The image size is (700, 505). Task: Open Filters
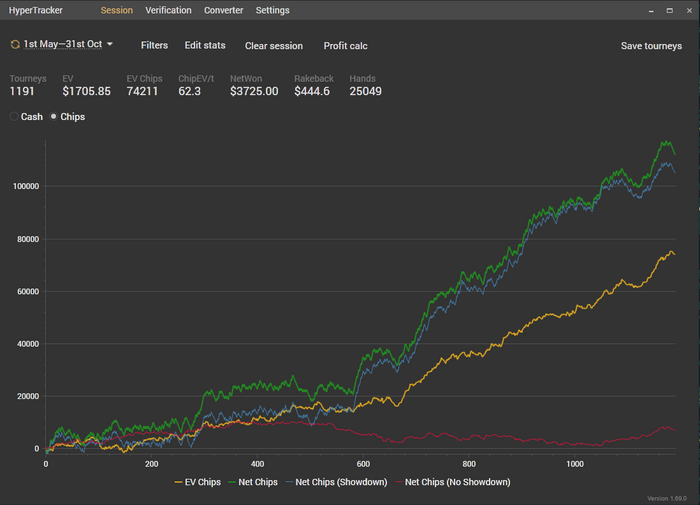point(154,45)
